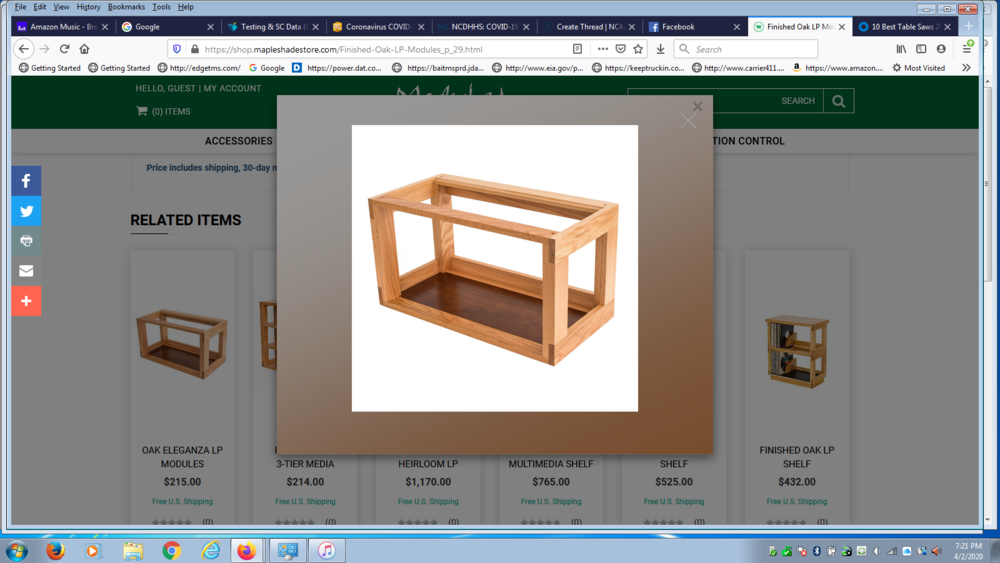The image size is (1000, 563).
Task: Switch to Amazon Music tab
Action: 62,27
